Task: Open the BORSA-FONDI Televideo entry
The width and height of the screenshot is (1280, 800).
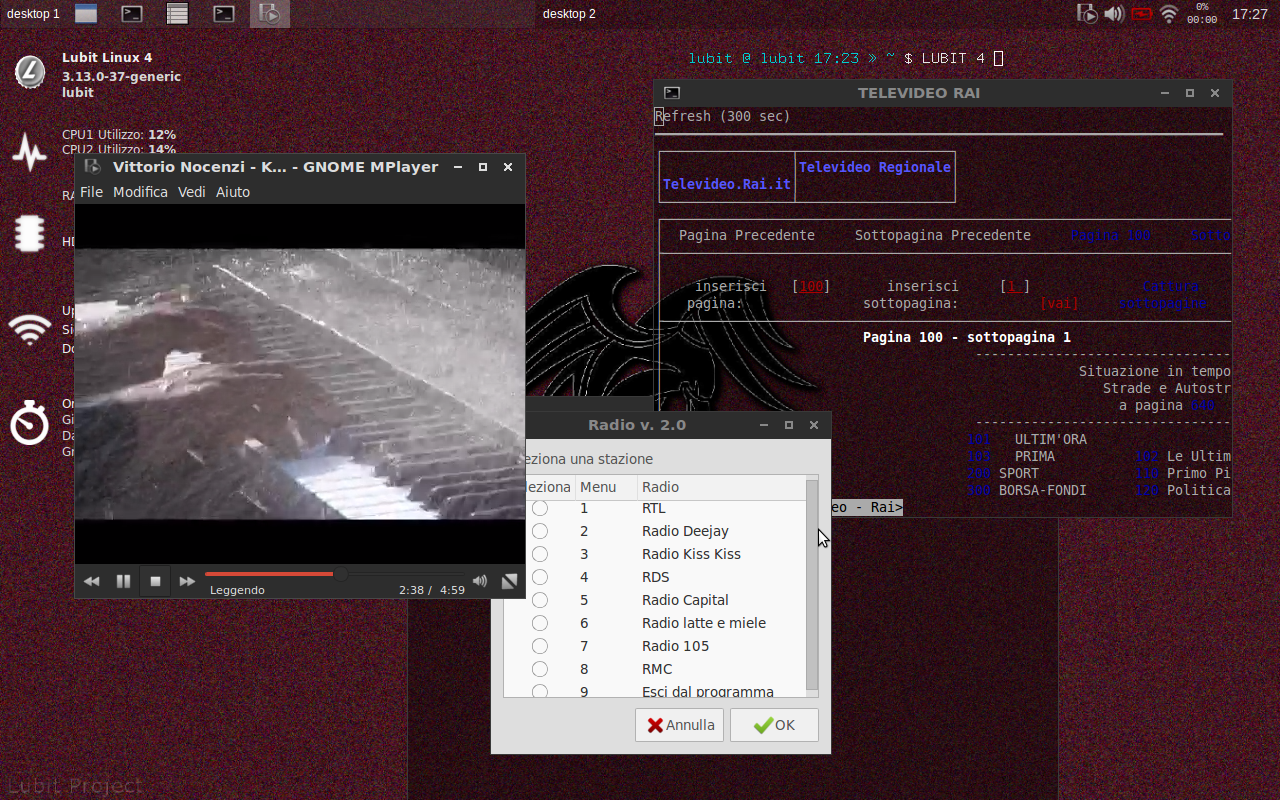Action: point(1043,490)
